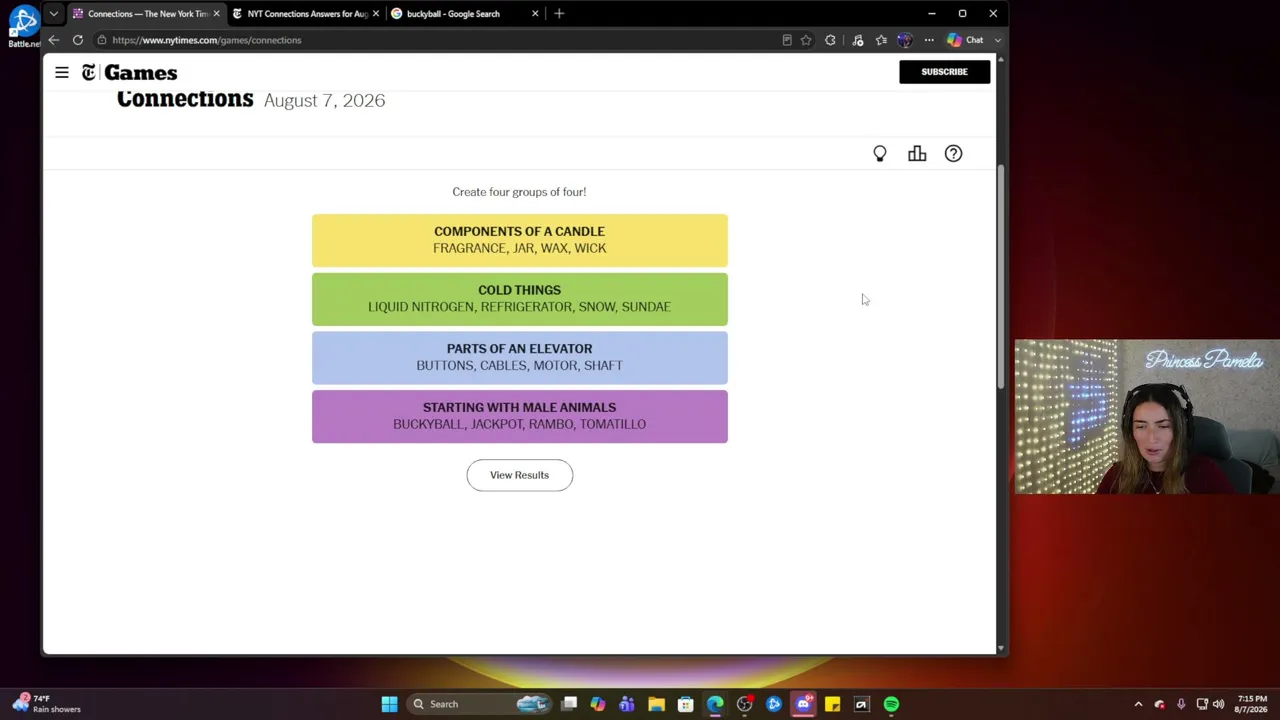The image size is (1280, 720).
Task: Open the weather widget showing rain showers
Action: pyautogui.click(x=47, y=704)
